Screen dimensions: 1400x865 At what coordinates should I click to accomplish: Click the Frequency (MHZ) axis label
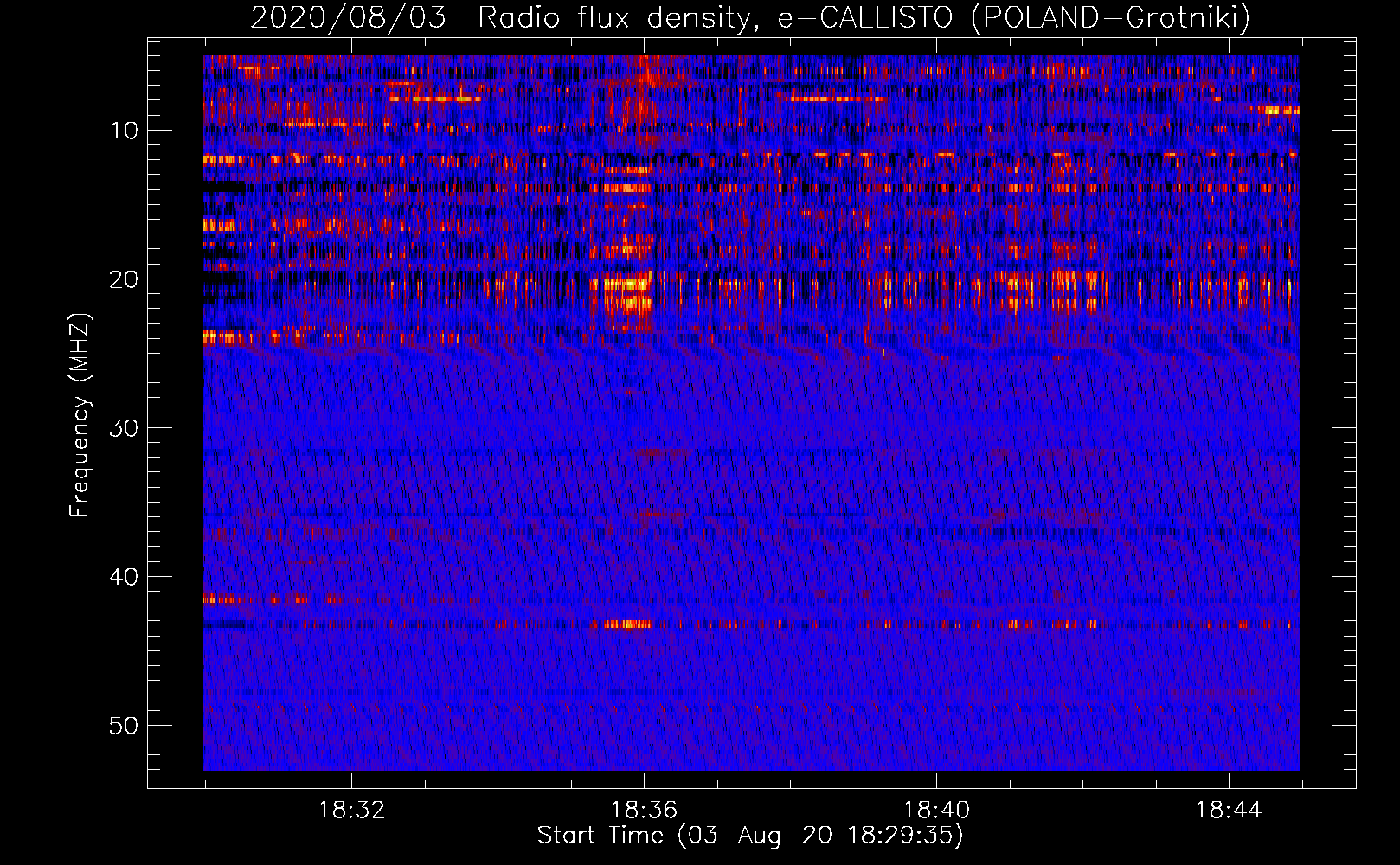click(x=80, y=415)
